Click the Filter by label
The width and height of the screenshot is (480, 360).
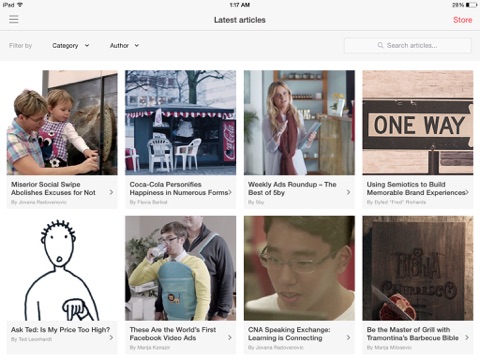point(20,46)
